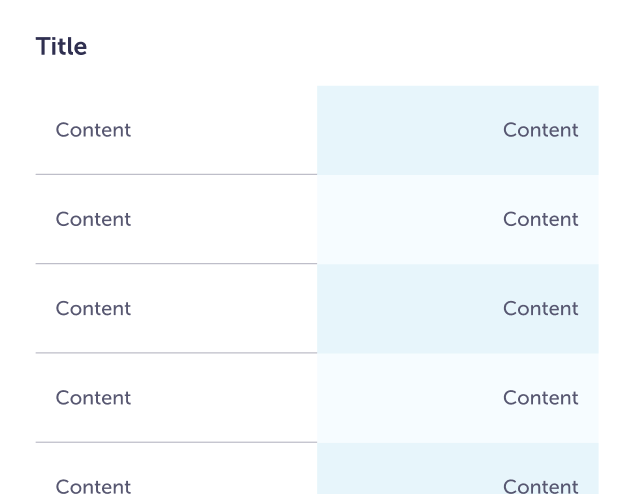Pick the fourth row's left Content text
The width and height of the screenshot is (630, 494).
[93, 398]
